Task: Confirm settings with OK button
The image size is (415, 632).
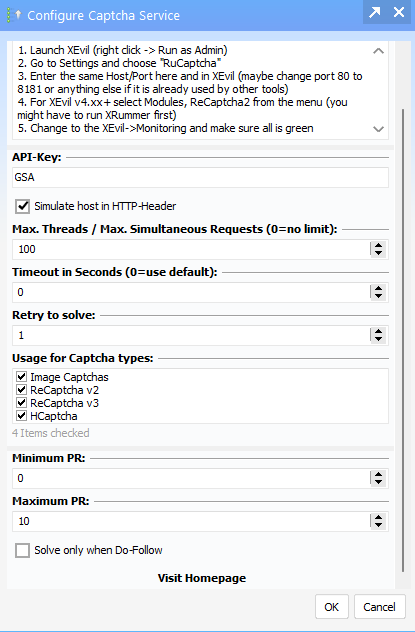Action: 332,607
